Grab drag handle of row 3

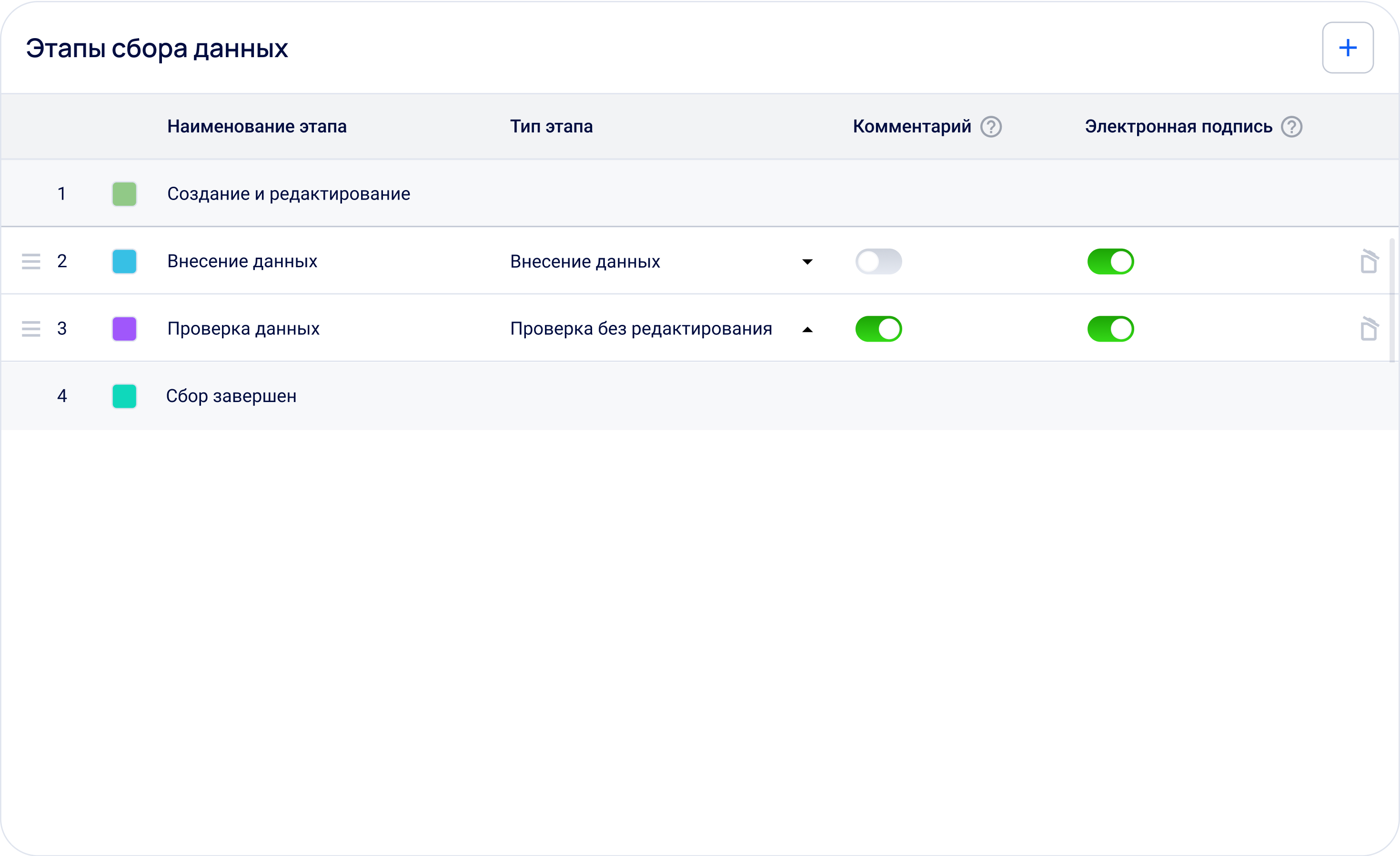click(30, 329)
